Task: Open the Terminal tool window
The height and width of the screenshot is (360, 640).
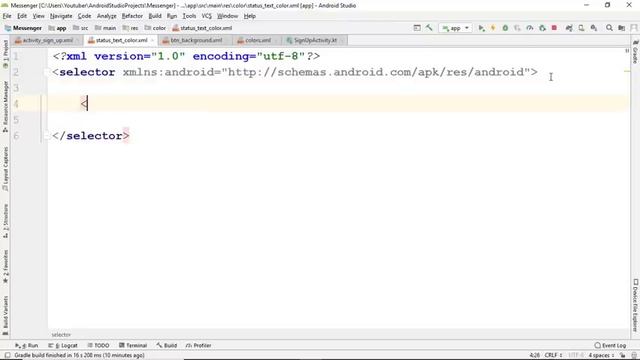Action: pos(133,345)
